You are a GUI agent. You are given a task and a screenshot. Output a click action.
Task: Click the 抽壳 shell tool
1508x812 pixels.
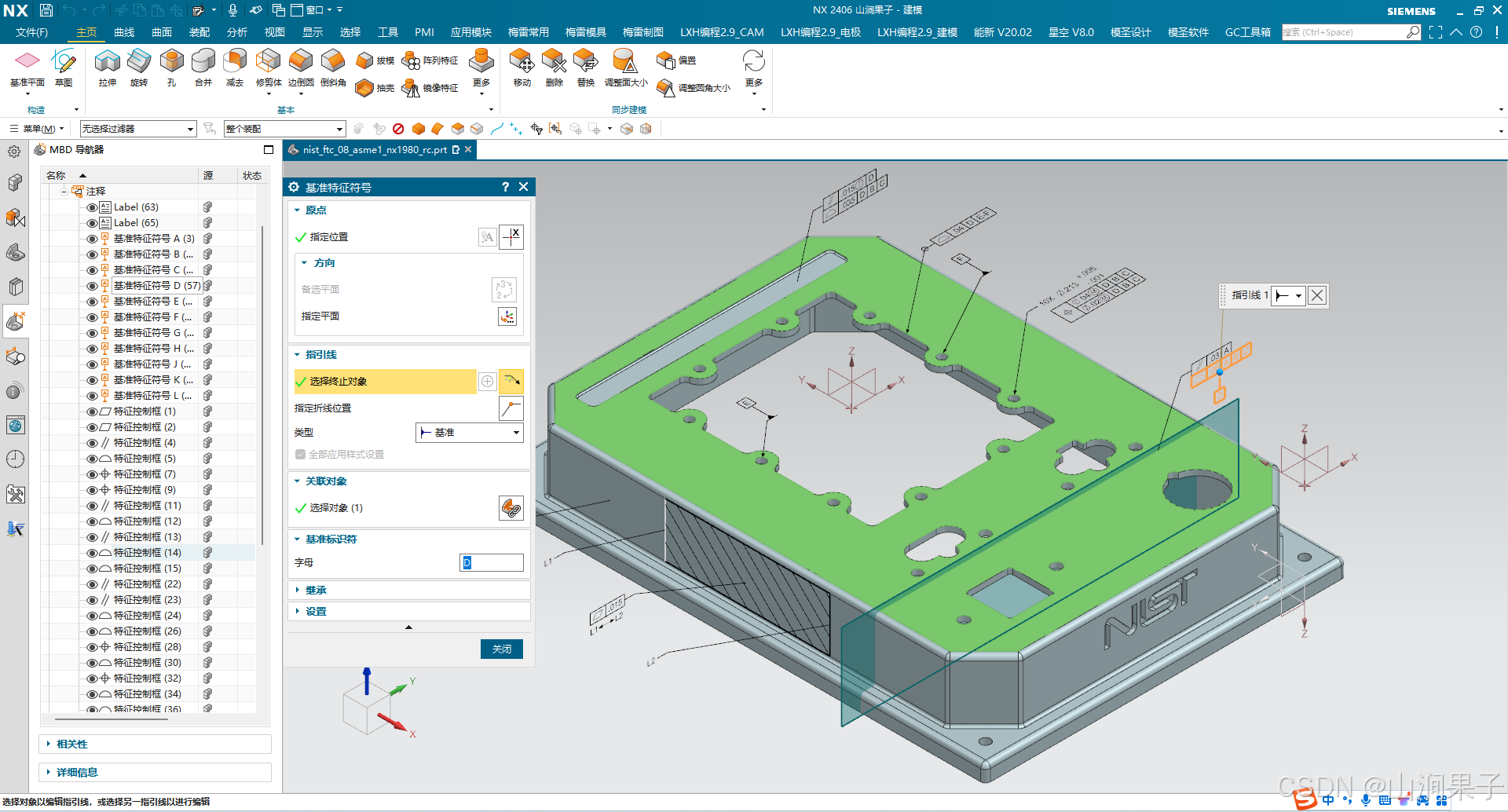375,88
